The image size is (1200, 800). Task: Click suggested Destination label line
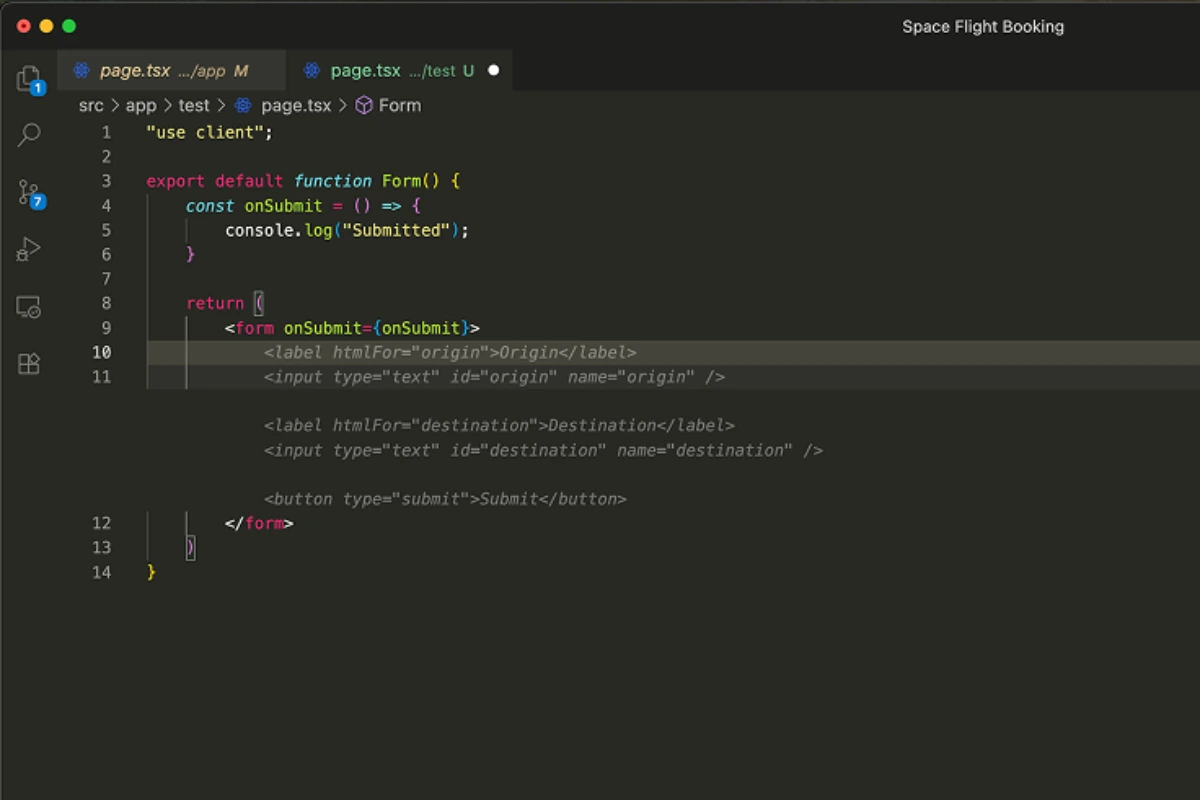coord(499,425)
